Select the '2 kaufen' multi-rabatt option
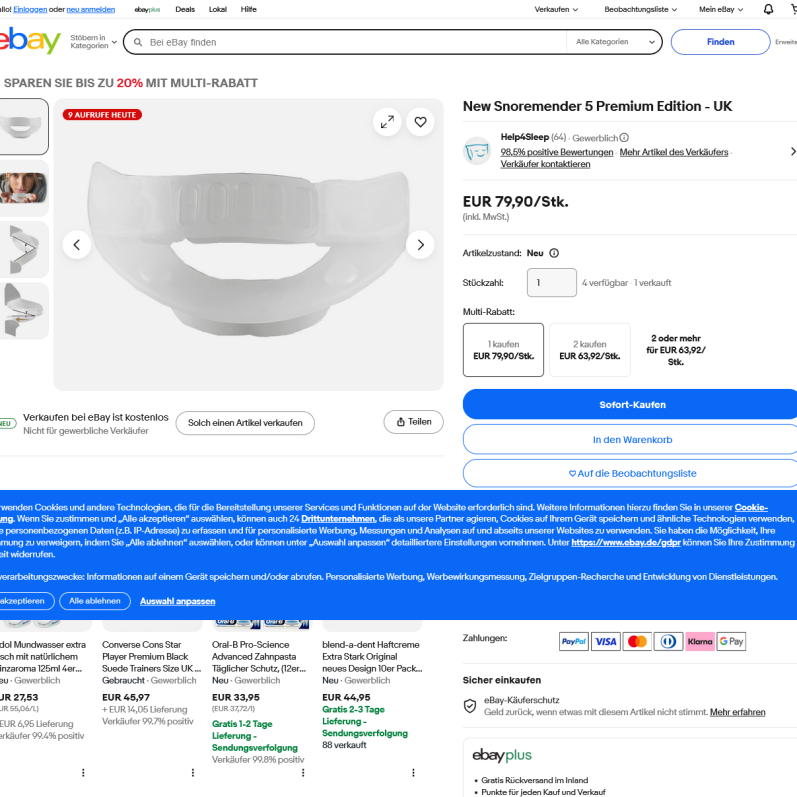Viewport: 797px width, 797px height. [589, 350]
